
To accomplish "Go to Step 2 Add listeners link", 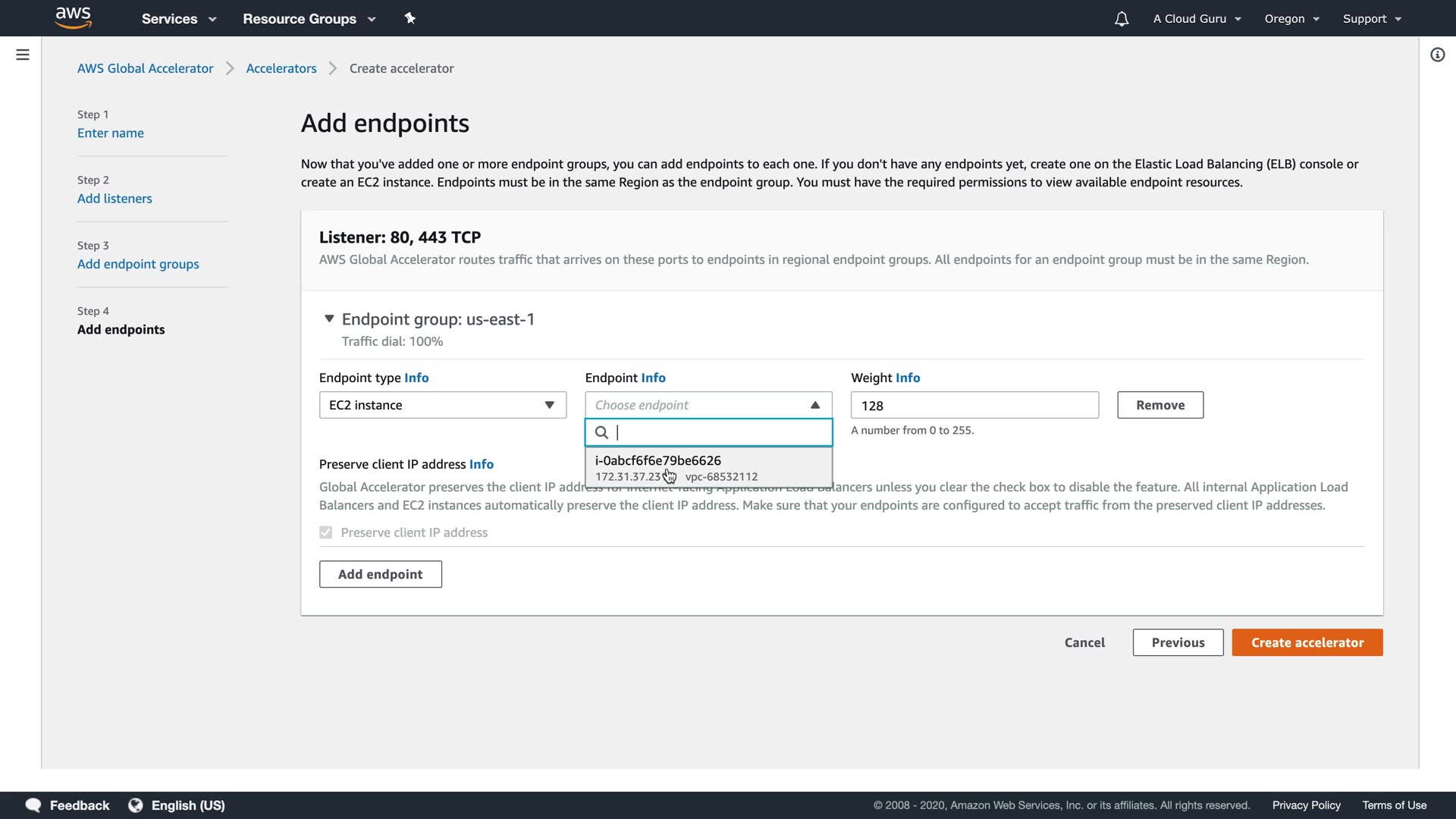I will [115, 199].
